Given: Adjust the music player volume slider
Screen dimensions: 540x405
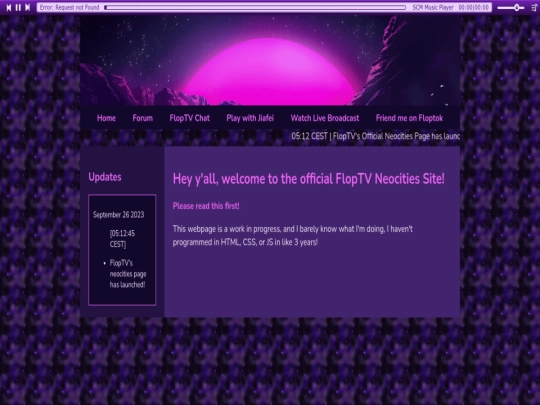Looking at the screenshot, I should 511,7.
